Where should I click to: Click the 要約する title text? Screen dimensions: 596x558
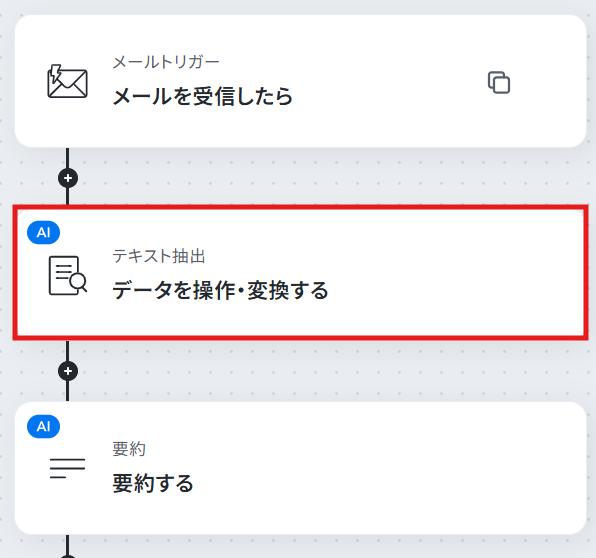(x=153, y=483)
